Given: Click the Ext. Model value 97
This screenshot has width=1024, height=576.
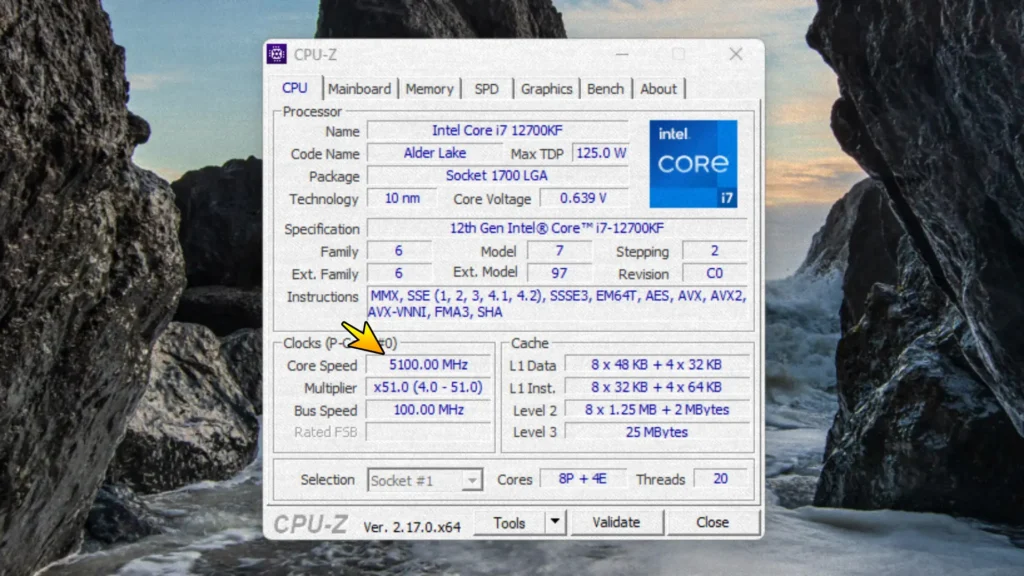Looking at the screenshot, I should tap(559, 273).
